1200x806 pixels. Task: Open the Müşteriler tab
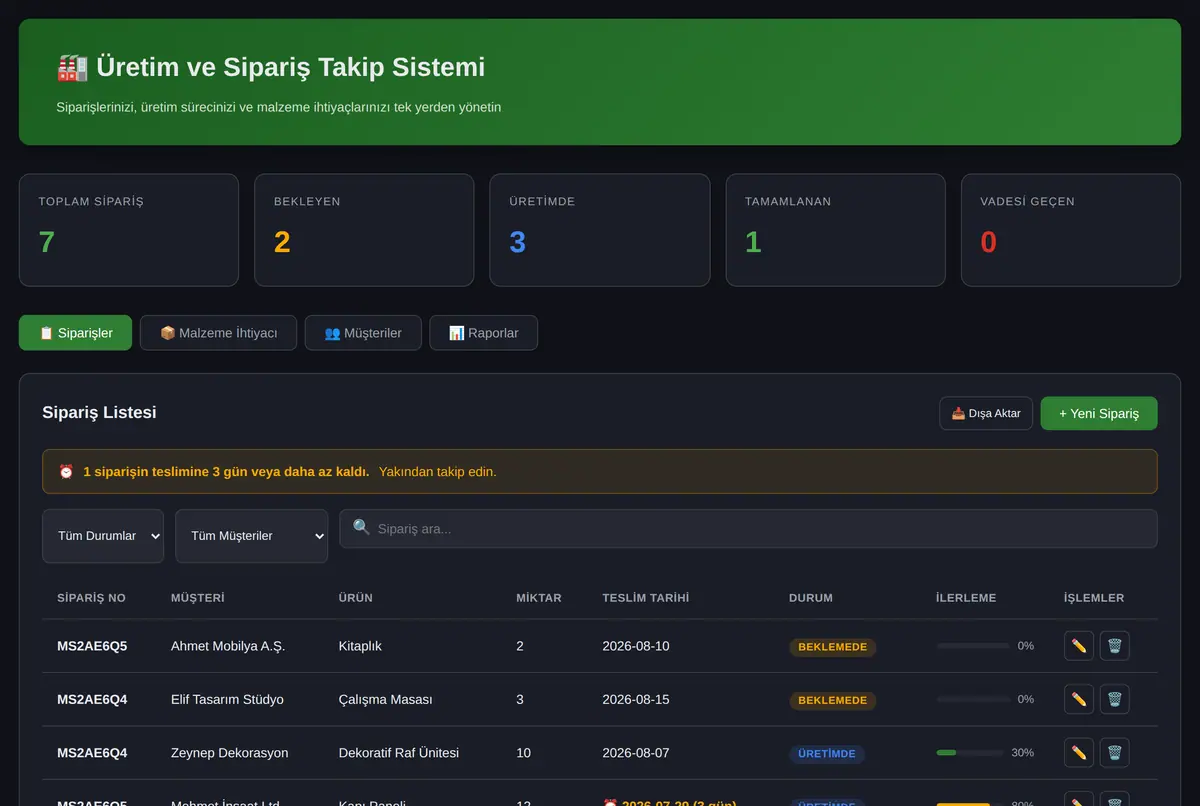(x=363, y=333)
